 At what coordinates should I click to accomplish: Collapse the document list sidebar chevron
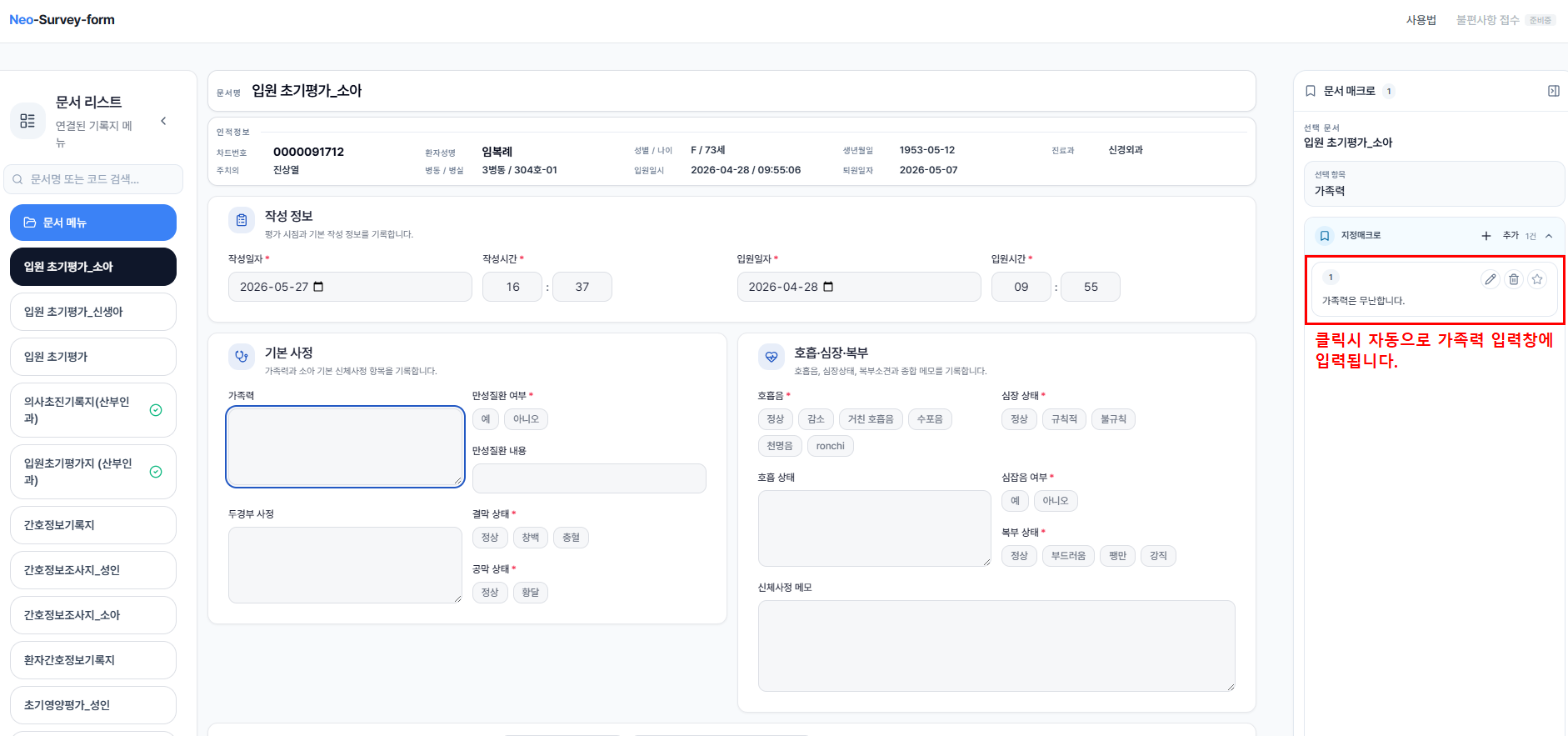(x=163, y=121)
